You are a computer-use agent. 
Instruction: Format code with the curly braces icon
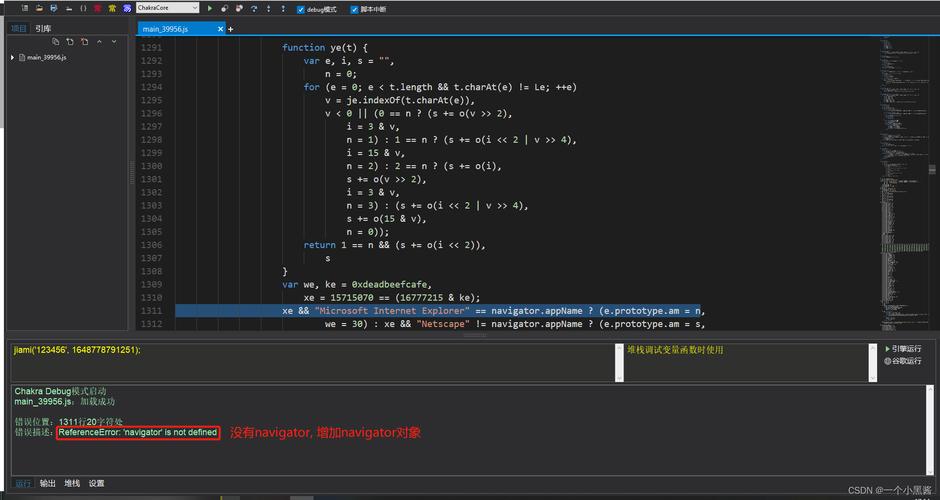click(83, 8)
